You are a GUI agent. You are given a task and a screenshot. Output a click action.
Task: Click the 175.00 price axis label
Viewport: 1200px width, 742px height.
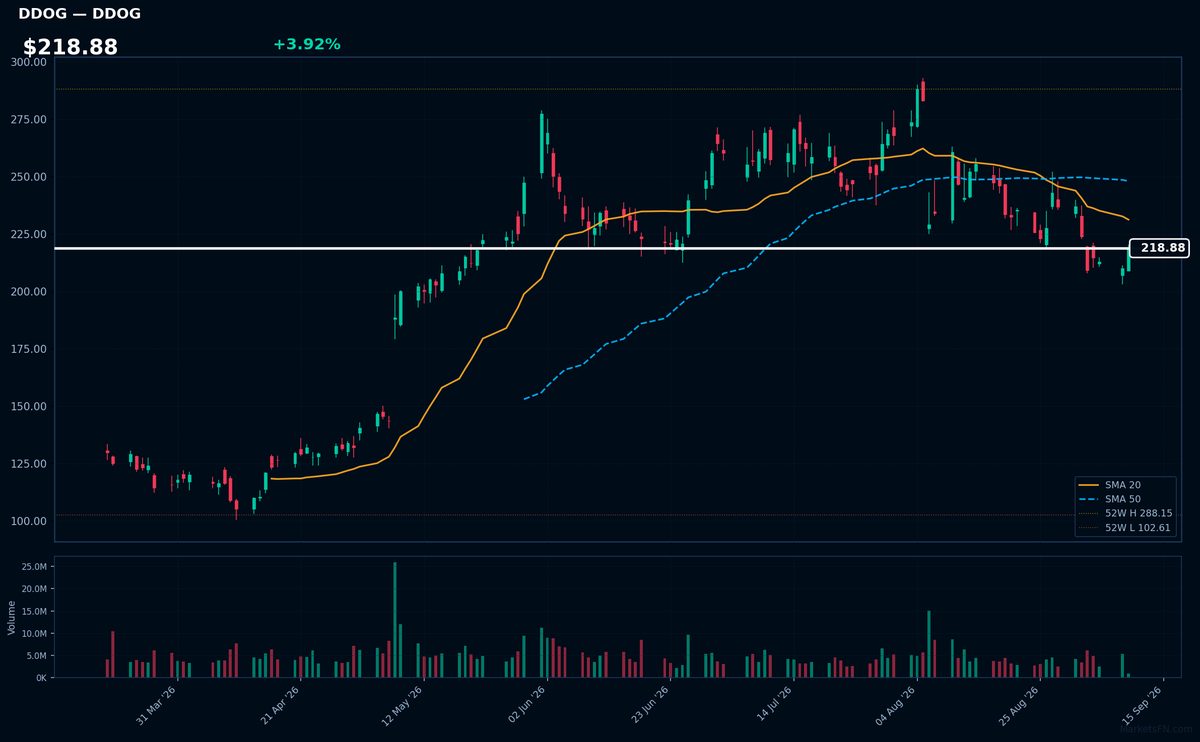tap(29, 349)
